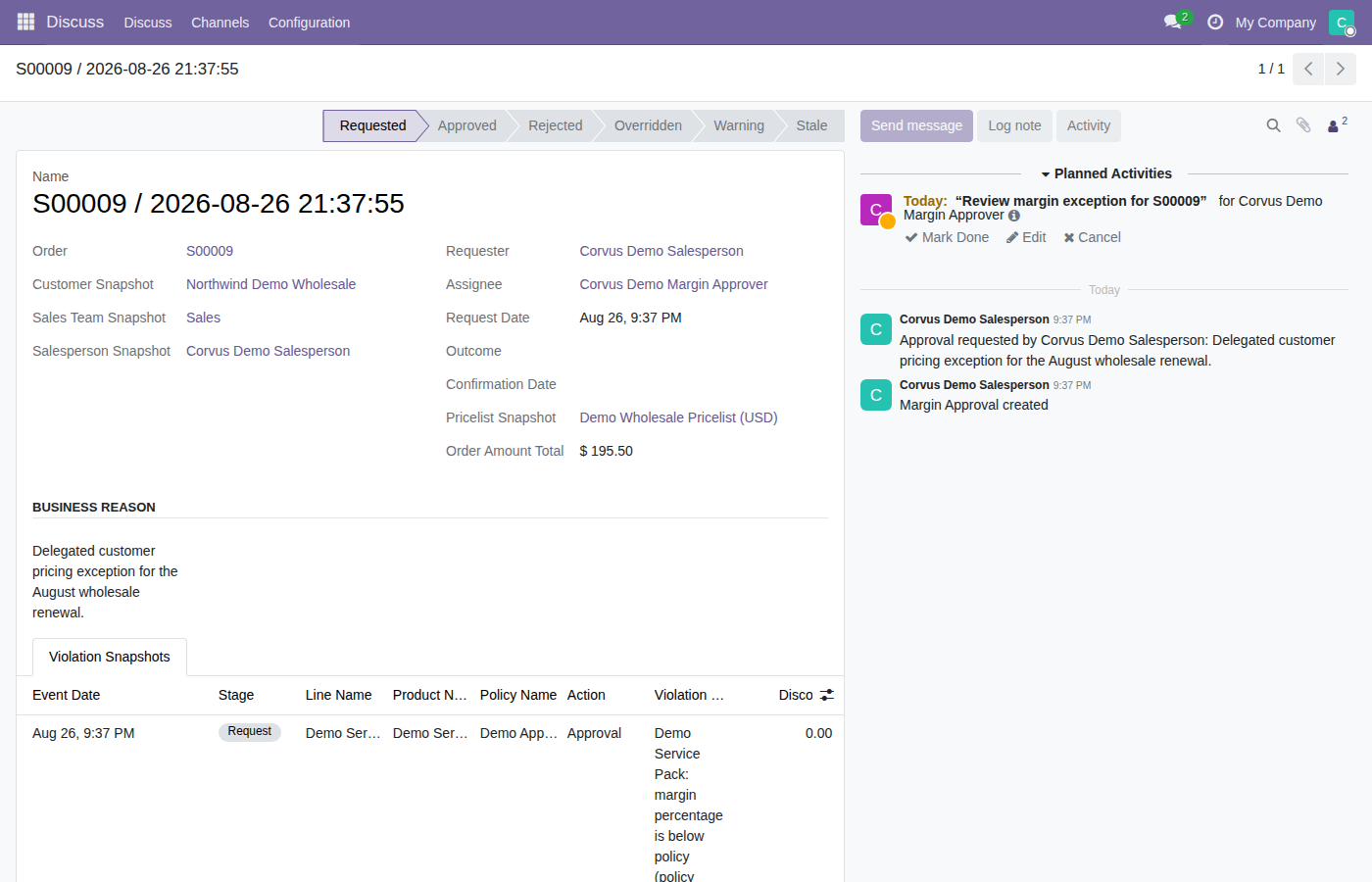Viewport: 1372px width, 882px height.
Task: Open Channels menu
Action: [x=220, y=22]
